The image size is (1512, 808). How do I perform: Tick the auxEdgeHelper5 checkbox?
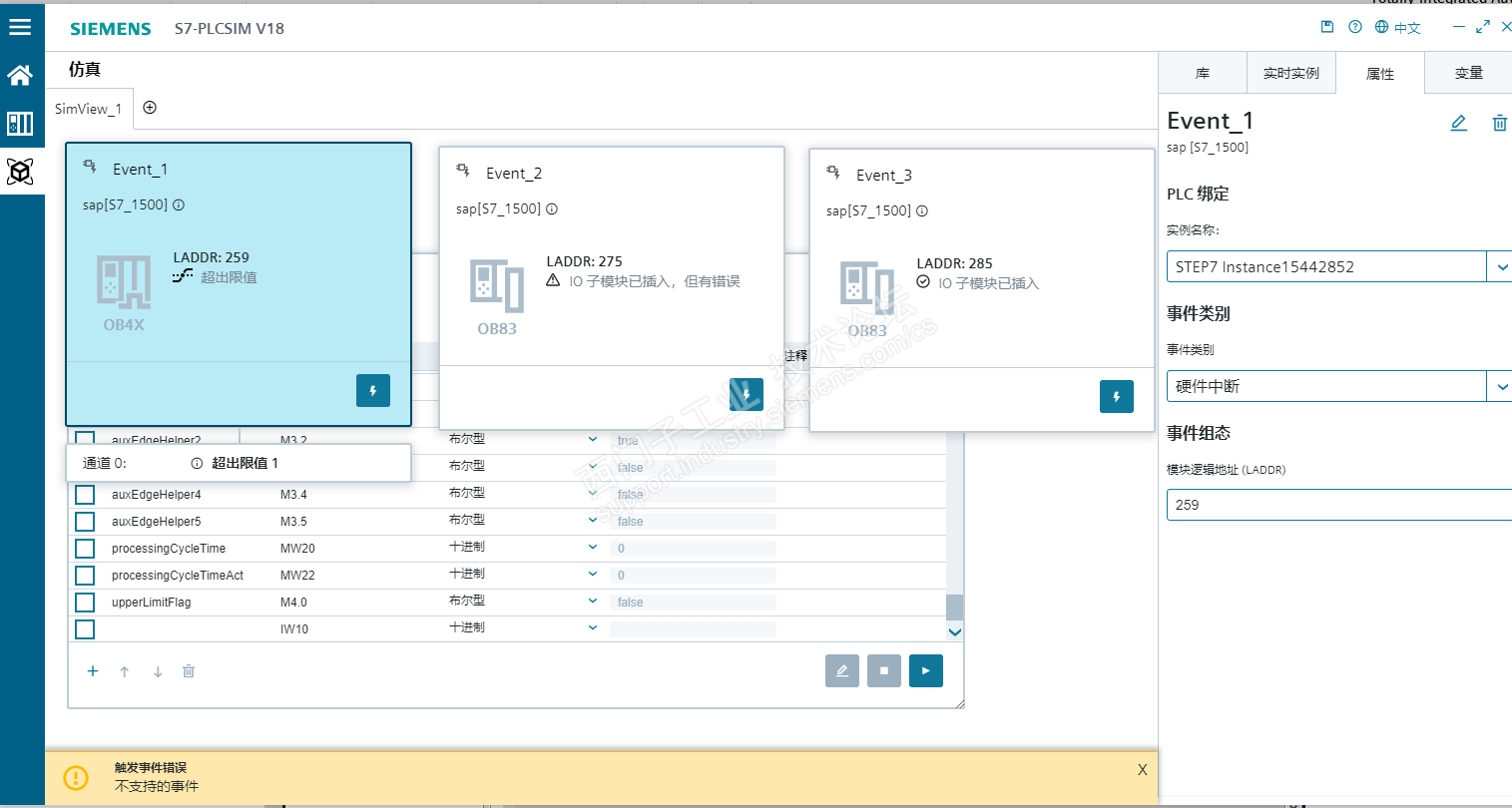[85, 522]
